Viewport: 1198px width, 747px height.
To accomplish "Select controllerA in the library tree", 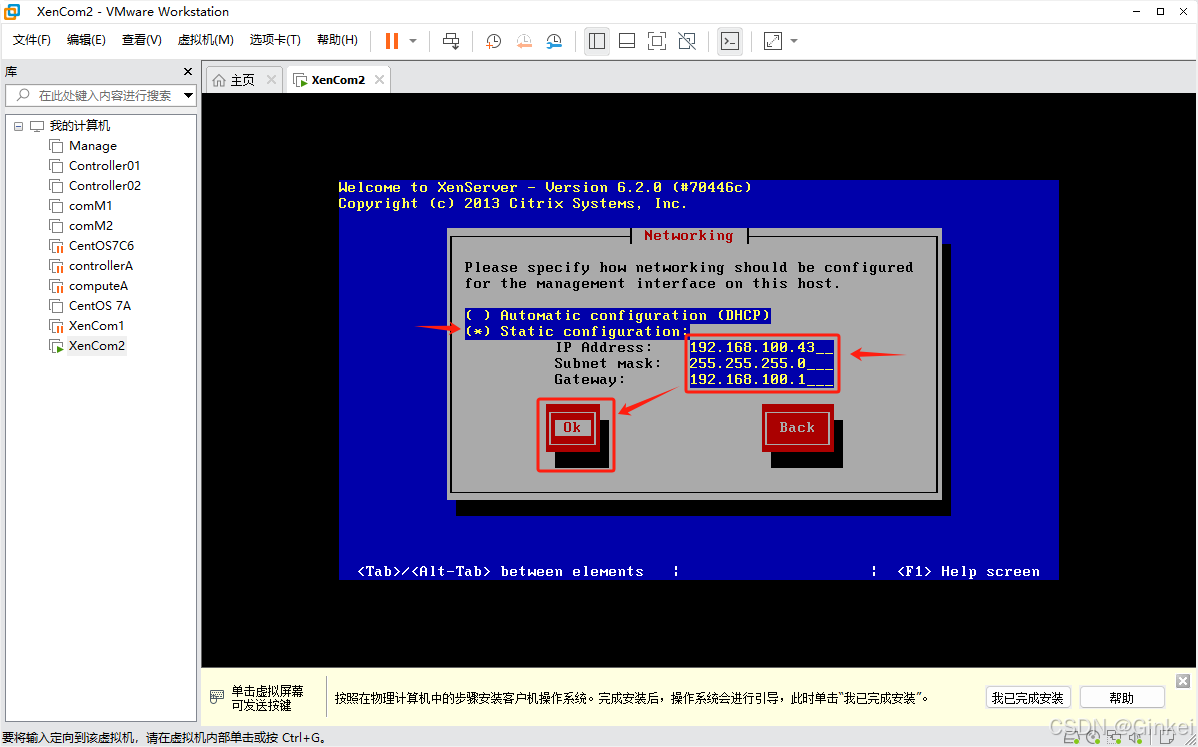I will (x=100, y=266).
